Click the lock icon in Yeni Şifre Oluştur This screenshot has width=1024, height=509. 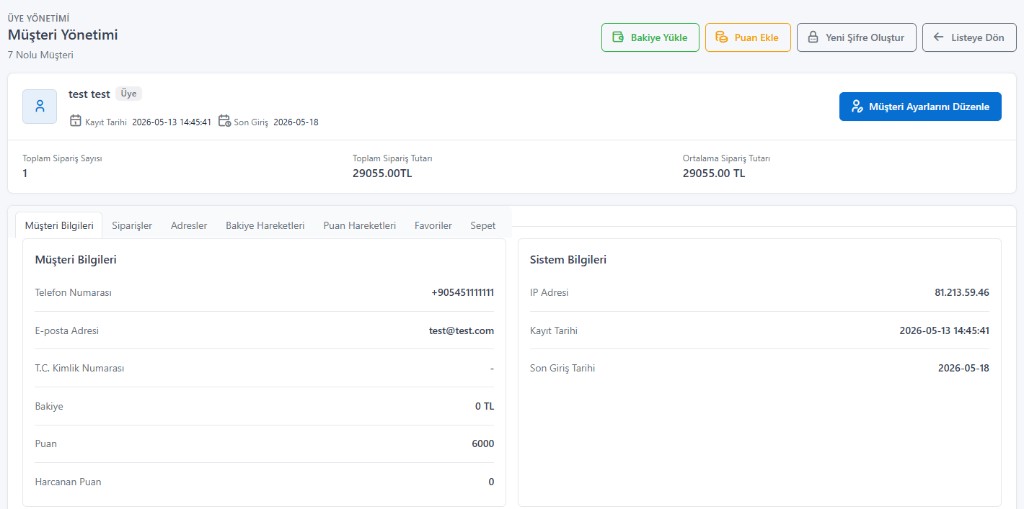tap(813, 37)
